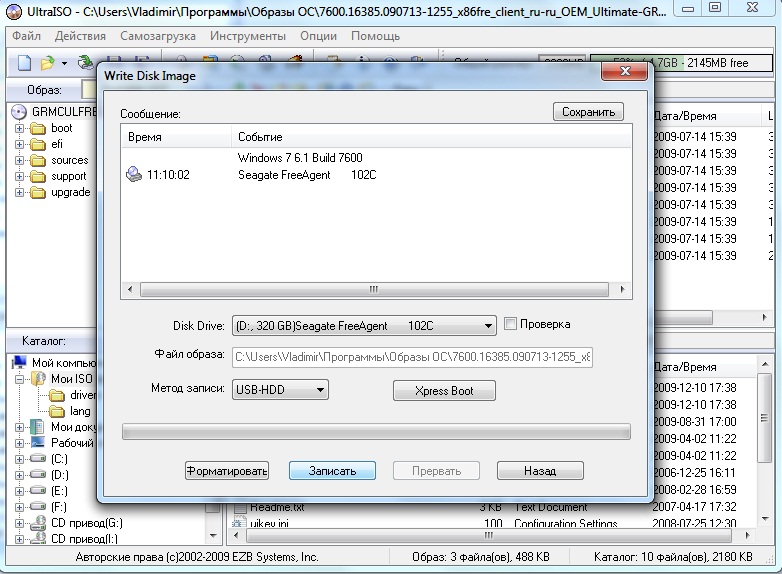Viewport: 782px width, 574px height.
Task: Expand the efi folder node
Action: [x=19, y=145]
